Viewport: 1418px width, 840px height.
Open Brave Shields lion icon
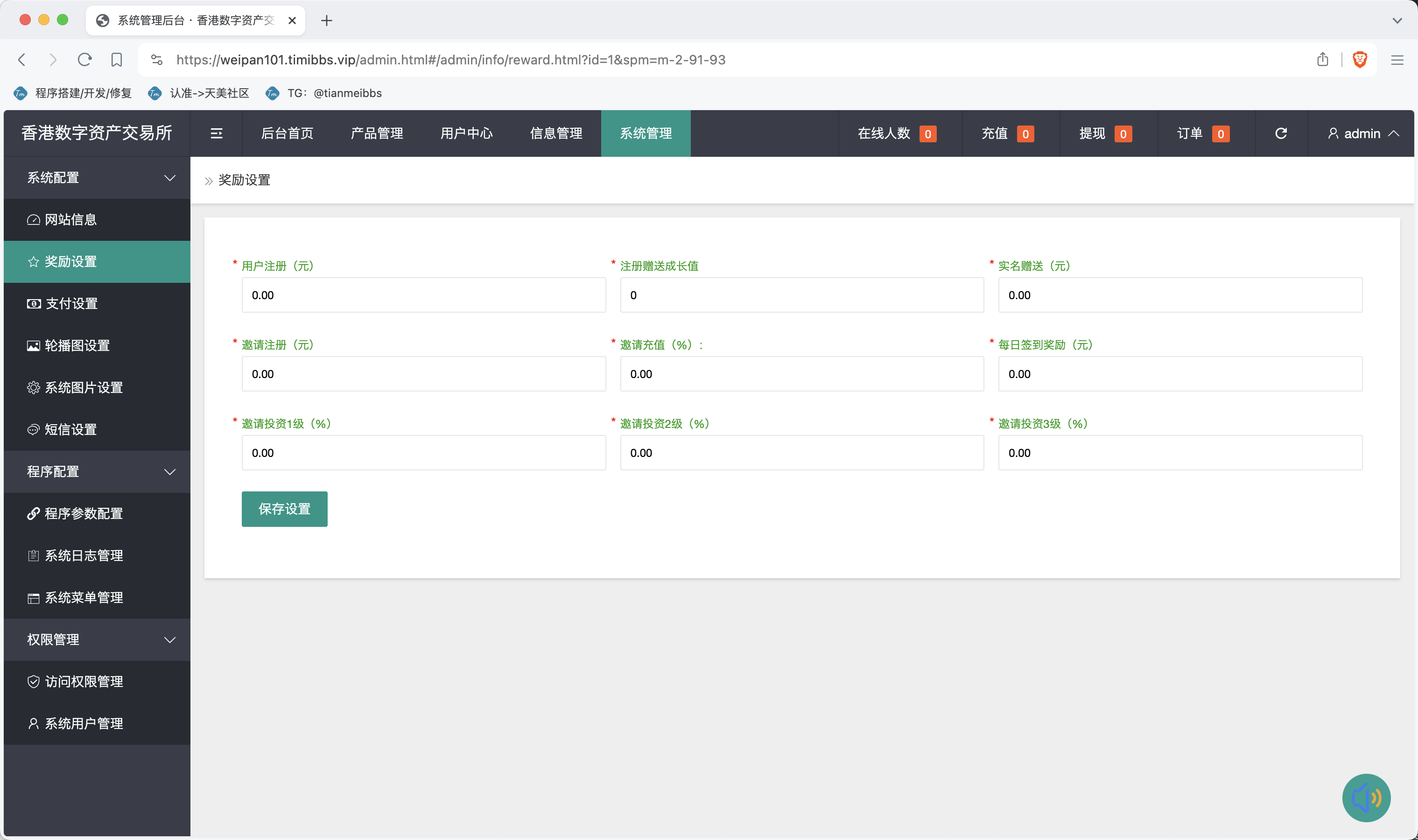pyautogui.click(x=1360, y=59)
